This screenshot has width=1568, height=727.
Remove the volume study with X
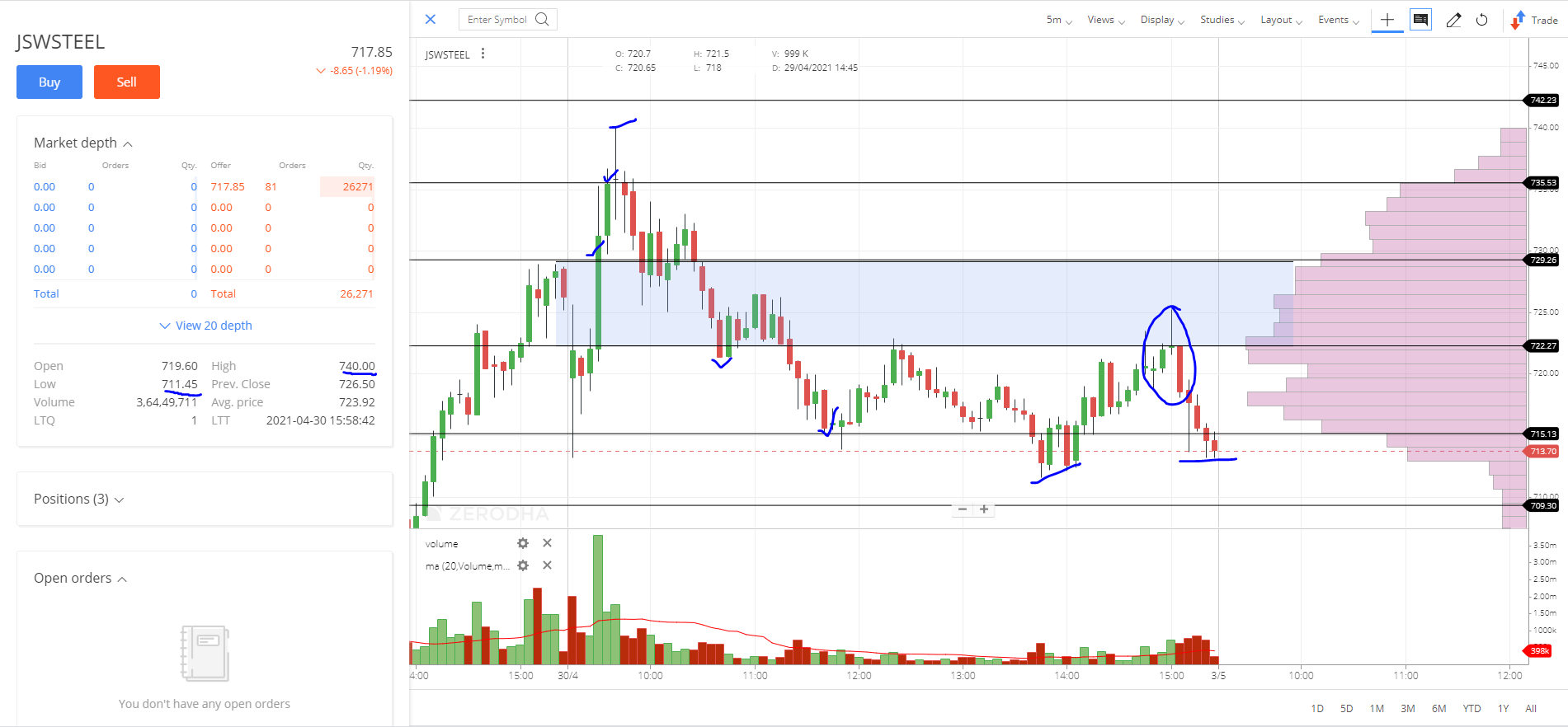click(x=547, y=543)
